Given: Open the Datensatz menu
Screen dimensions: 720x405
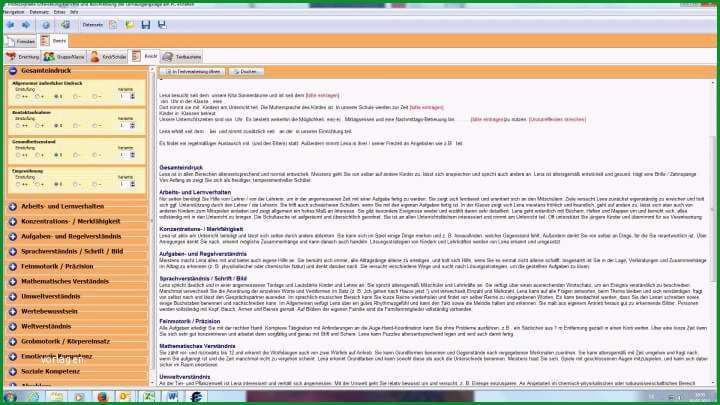Looking at the screenshot, I should coord(39,12).
